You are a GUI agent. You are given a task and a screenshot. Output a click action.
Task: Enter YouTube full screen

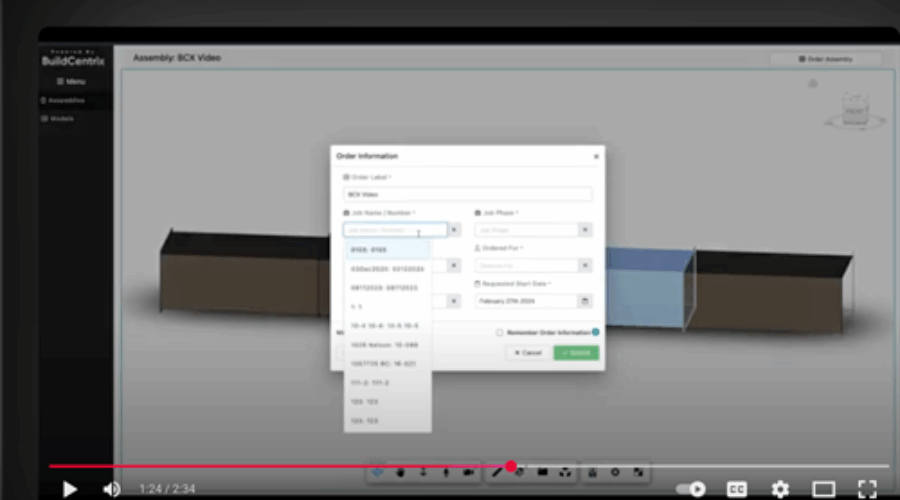click(x=867, y=489)
